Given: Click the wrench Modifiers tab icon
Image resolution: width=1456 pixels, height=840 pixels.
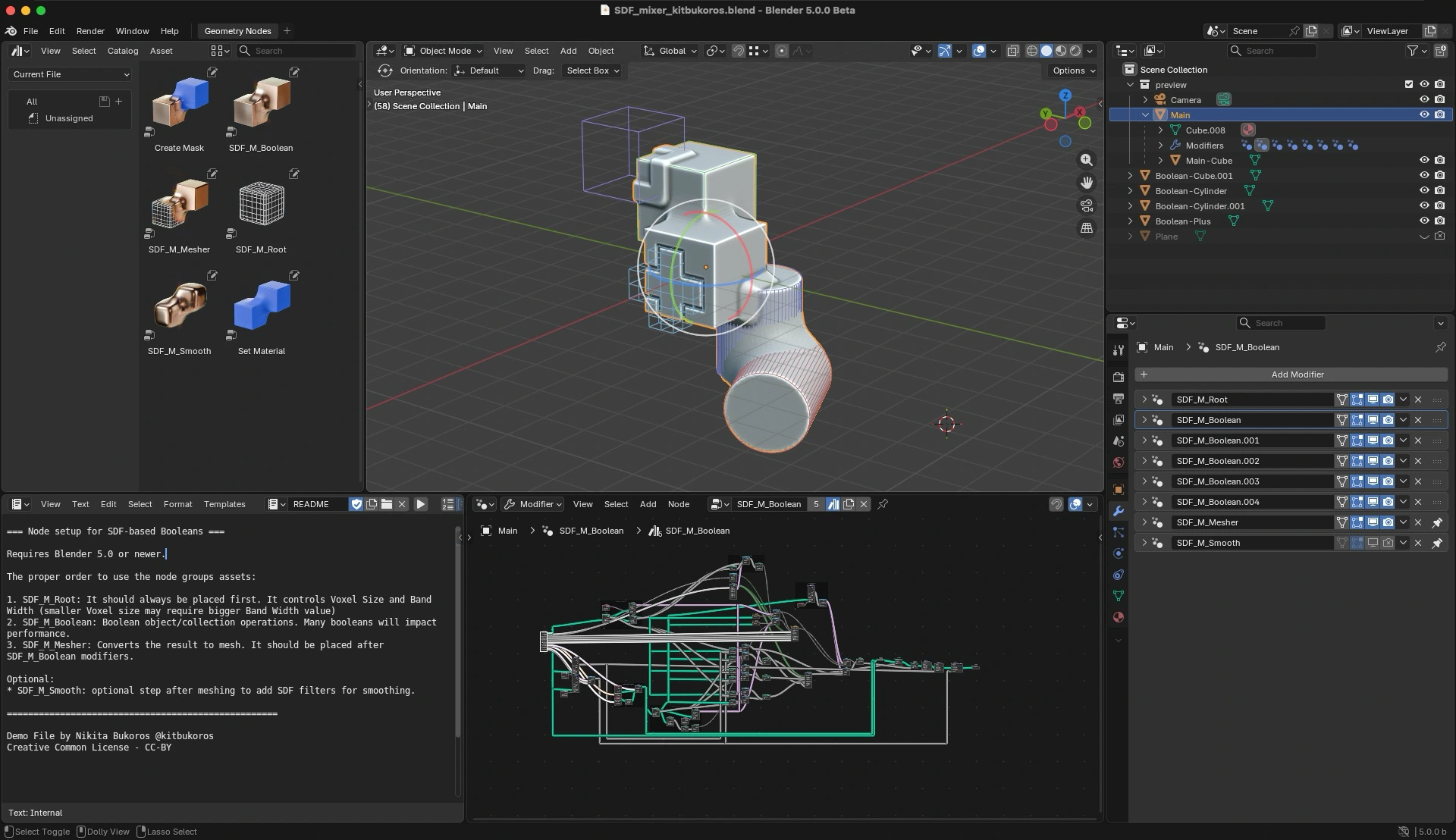Looking at the screenshot, I should (1119, 511).
